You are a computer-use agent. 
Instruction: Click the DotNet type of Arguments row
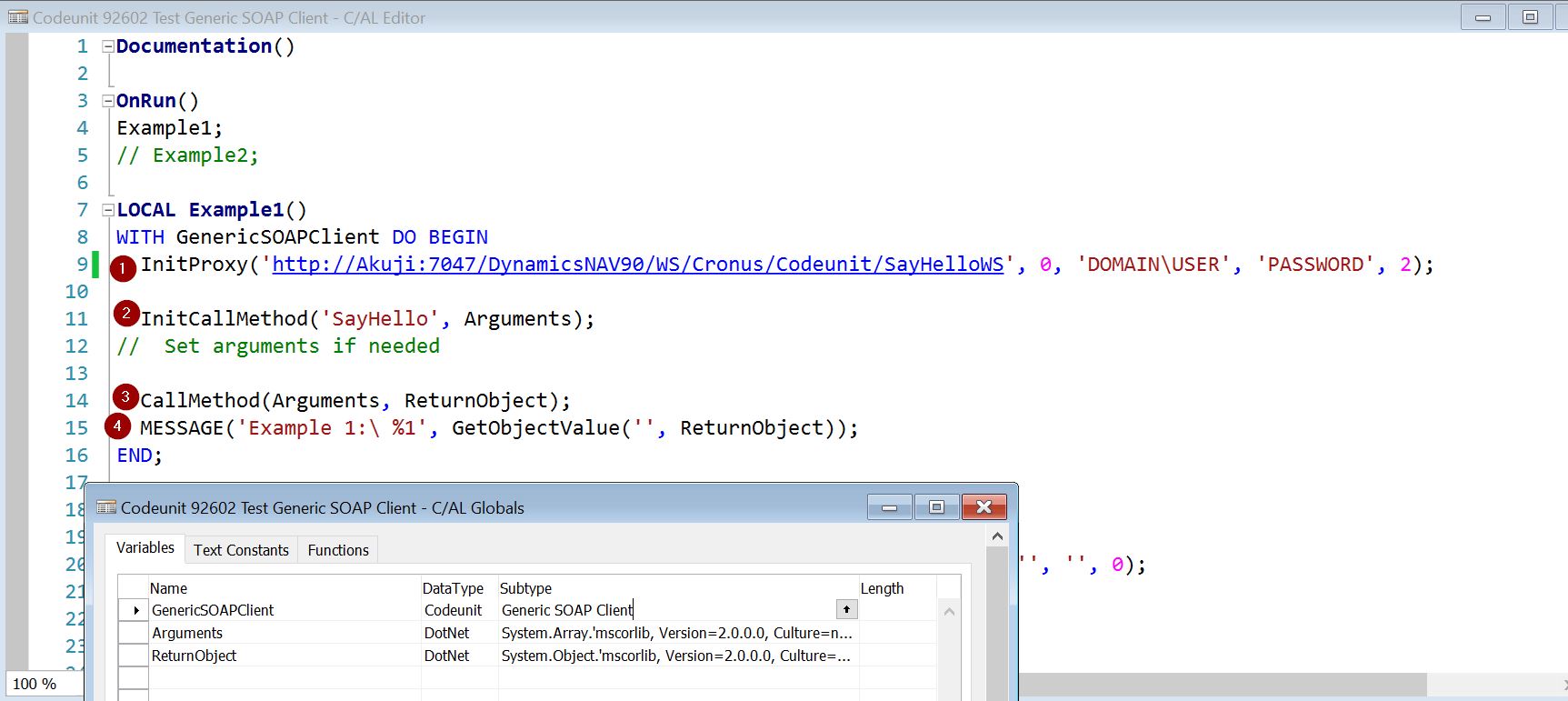click(x=459, y=633)
